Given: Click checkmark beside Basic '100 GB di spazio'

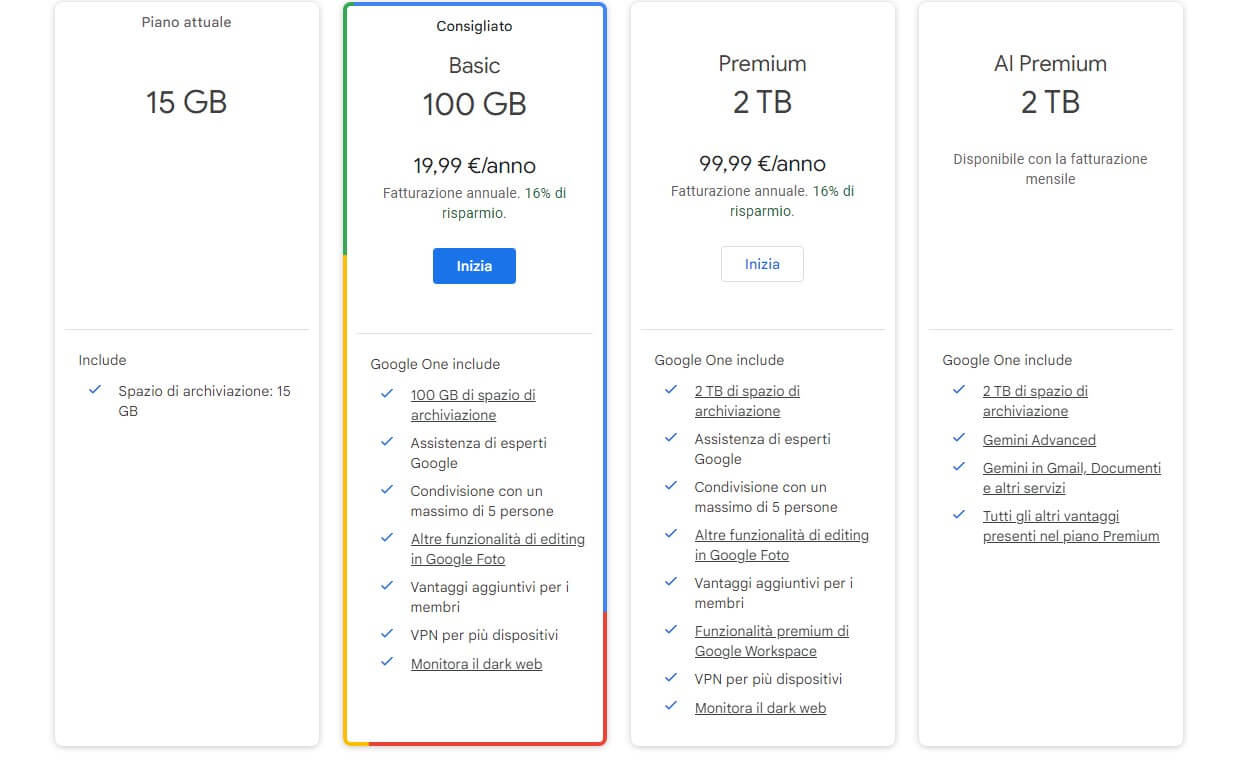Looking at the screenshot, I should point(387,394).
